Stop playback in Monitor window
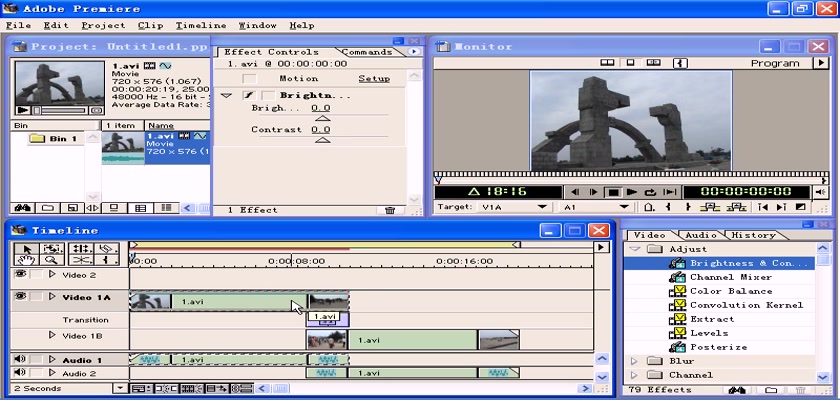Screen dimensions: 840x400 coord(613,192)
